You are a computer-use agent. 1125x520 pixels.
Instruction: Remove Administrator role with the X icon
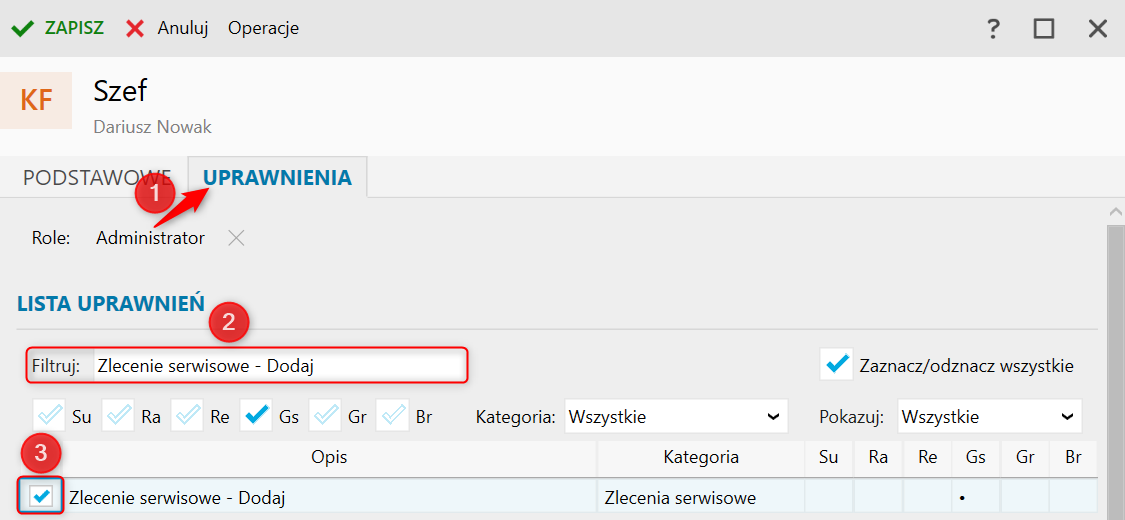(235, 238)
